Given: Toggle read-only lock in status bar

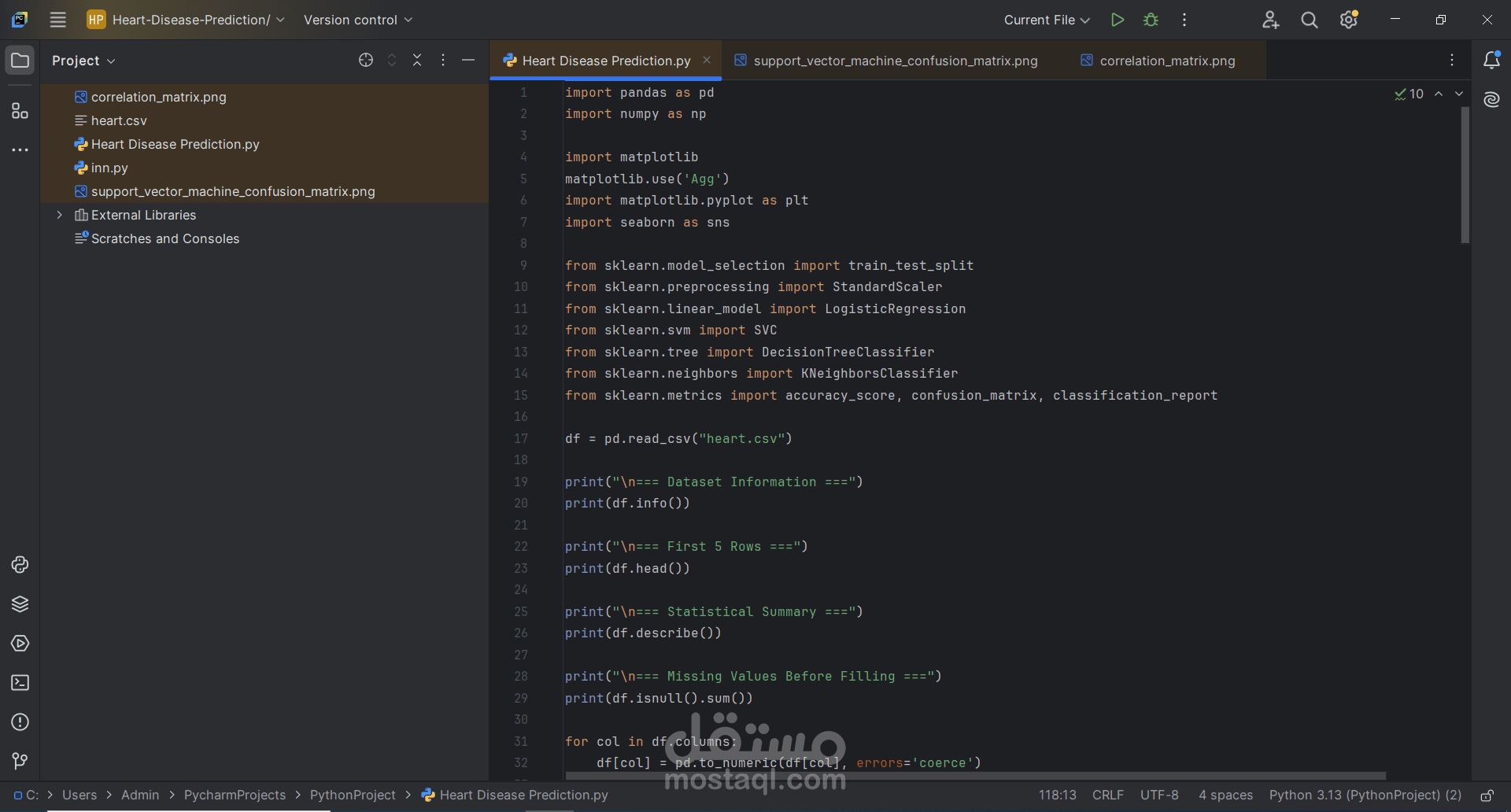Looking at the screenshot, I should [1487, 795].
